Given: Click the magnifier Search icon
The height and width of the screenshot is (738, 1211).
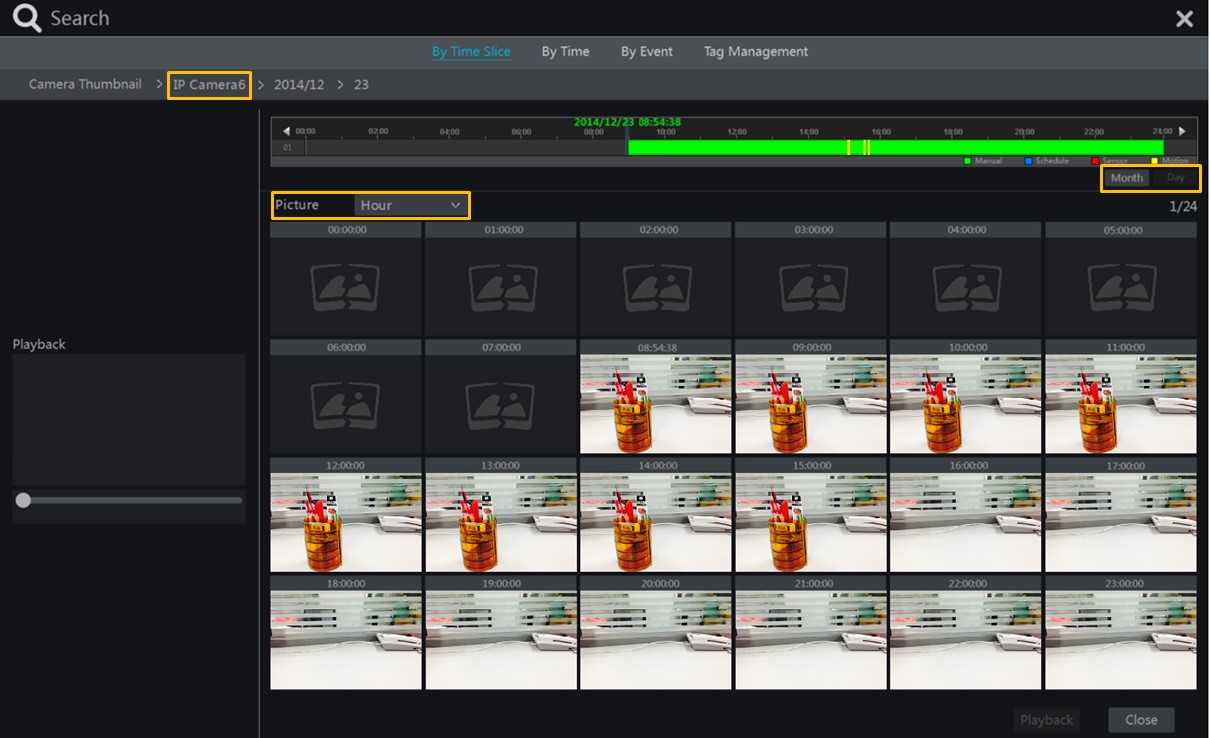Looking at the screenshot, I should [26, 19].
